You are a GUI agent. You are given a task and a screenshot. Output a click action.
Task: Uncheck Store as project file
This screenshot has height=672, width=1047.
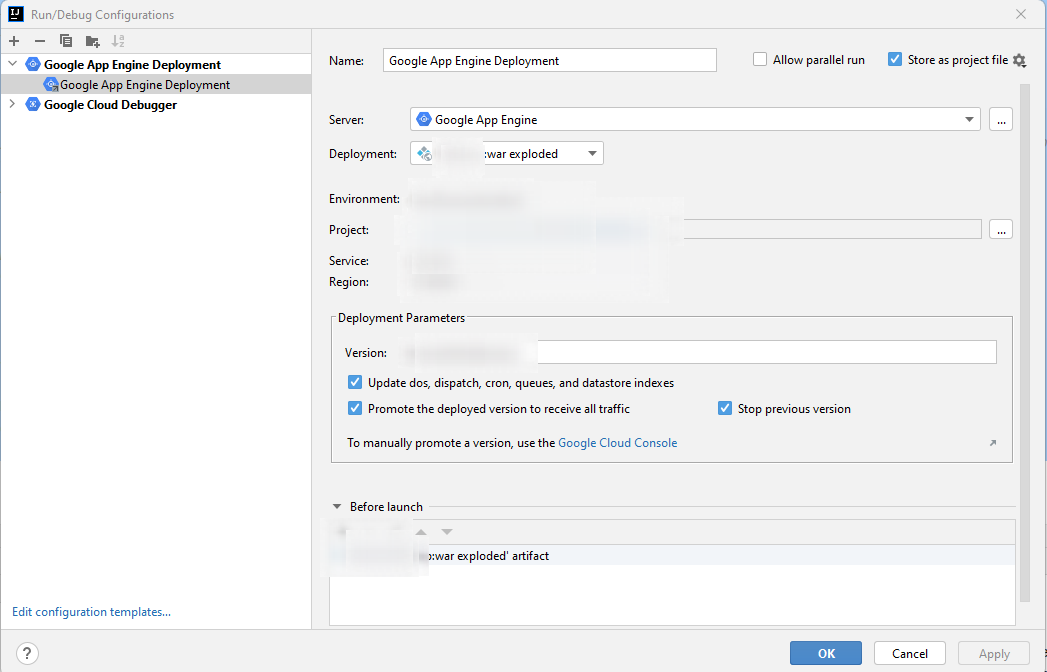(x=895, y=59)
